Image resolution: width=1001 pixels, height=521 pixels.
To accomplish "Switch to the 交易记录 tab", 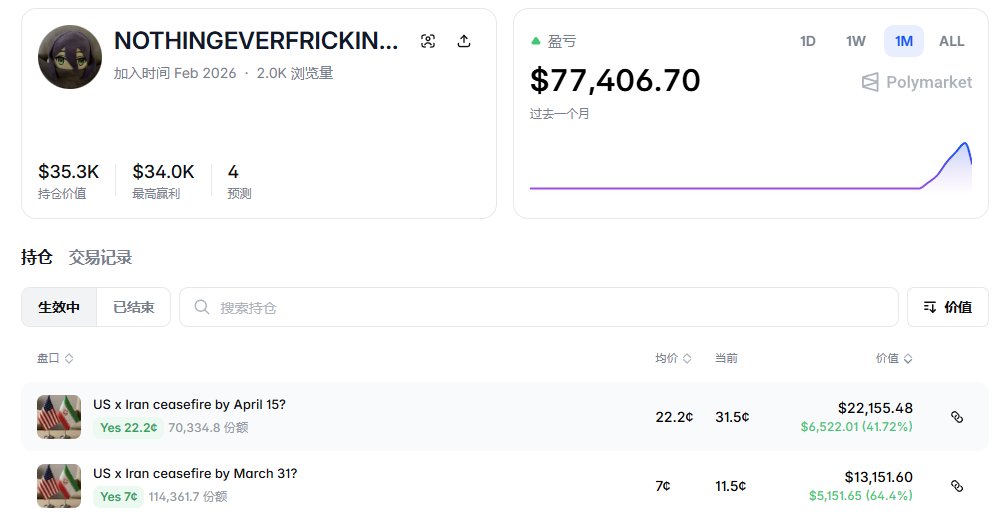I will (x=100, y=257).
